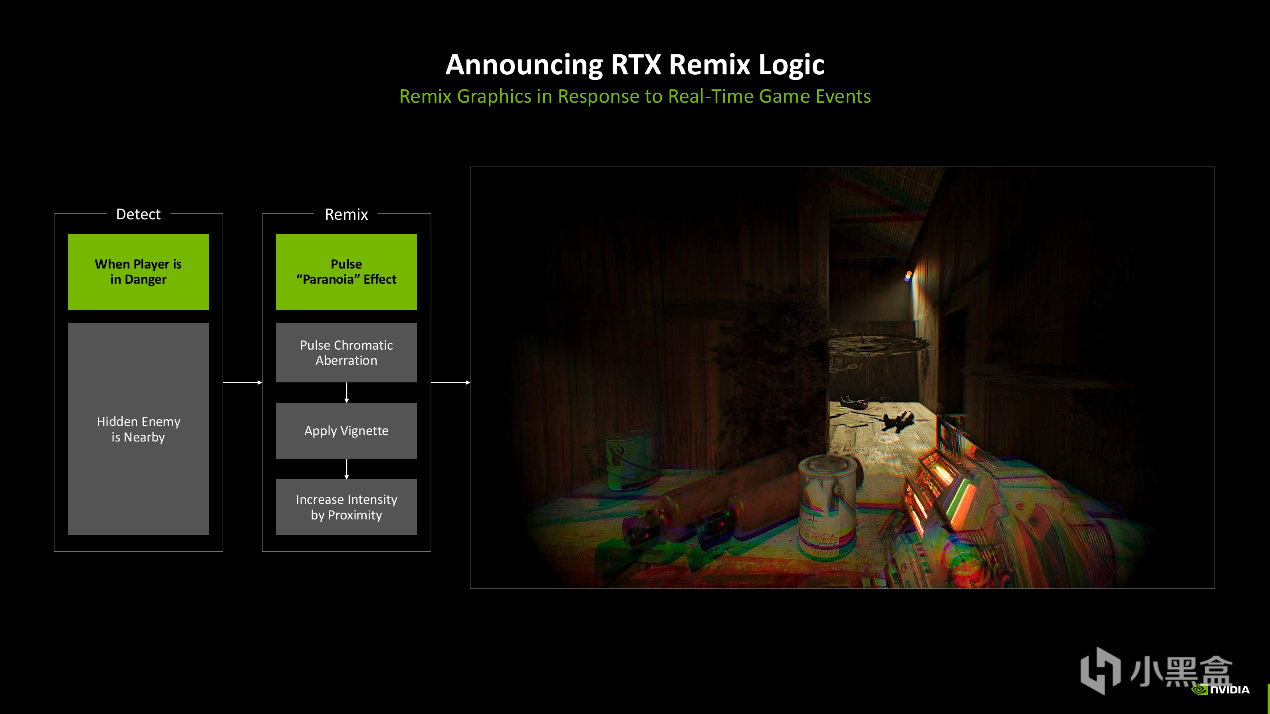Click the 'Pulse Paranoia Effect' green block
Image resolution: width=1270 pixels, height=714 pixels.
(346, 272)
